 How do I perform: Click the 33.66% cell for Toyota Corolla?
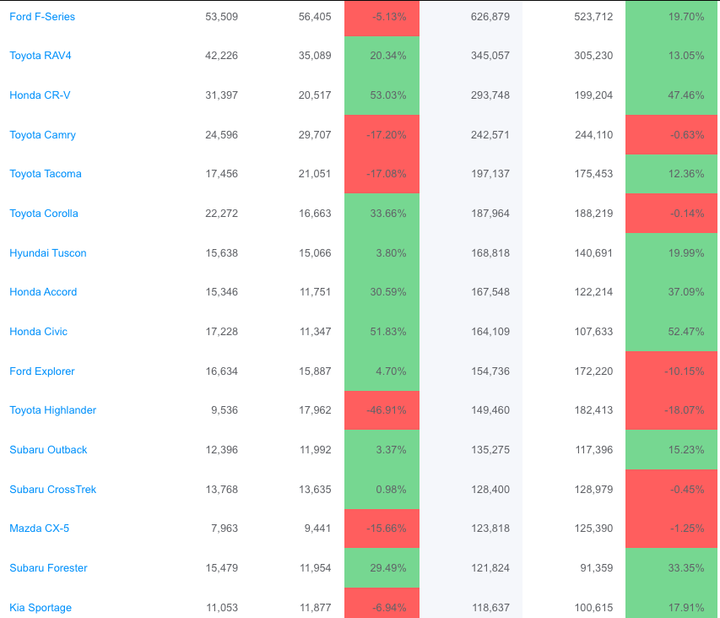(x=382, y=213)
